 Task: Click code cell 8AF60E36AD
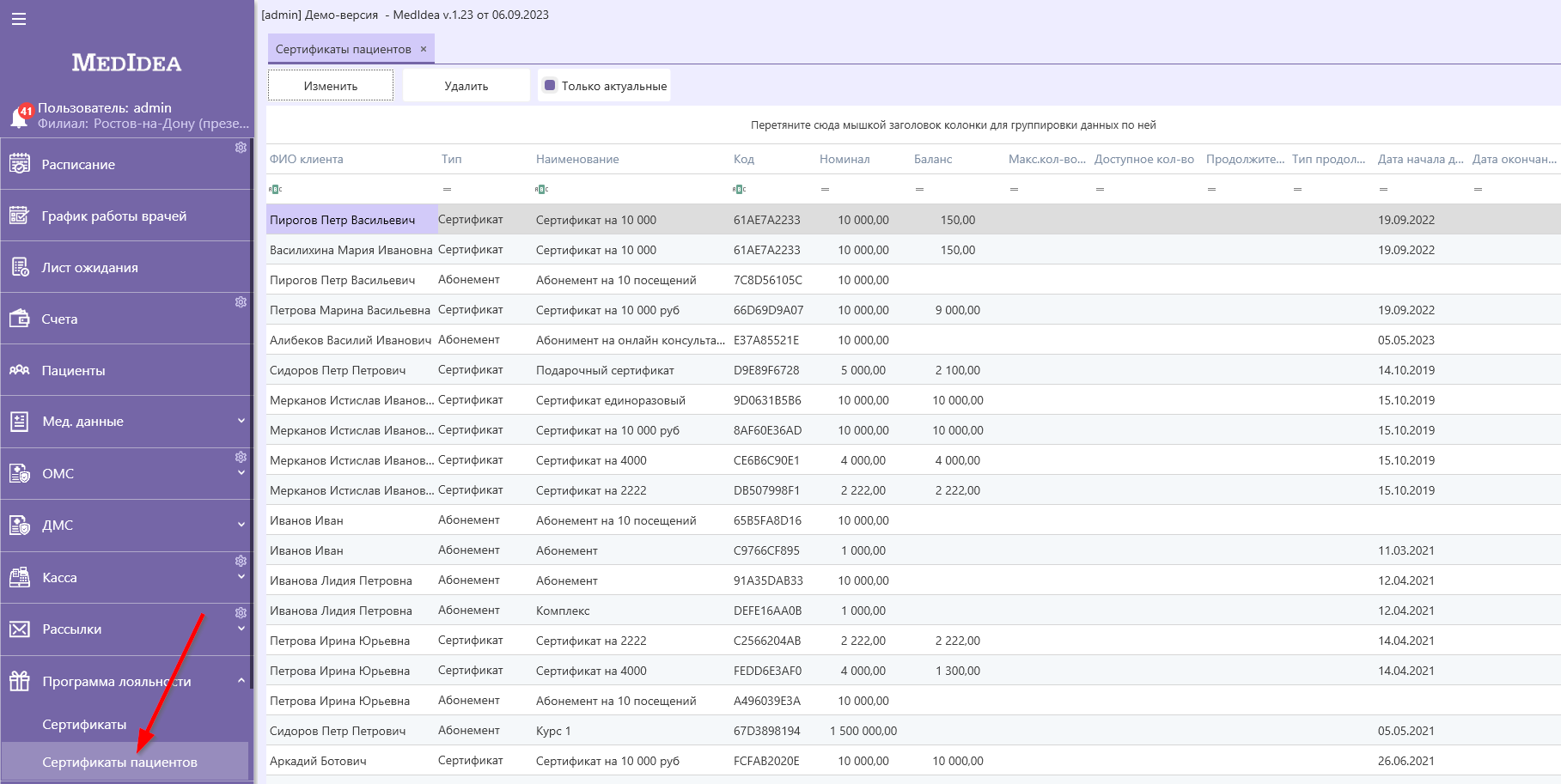(767, 430)
